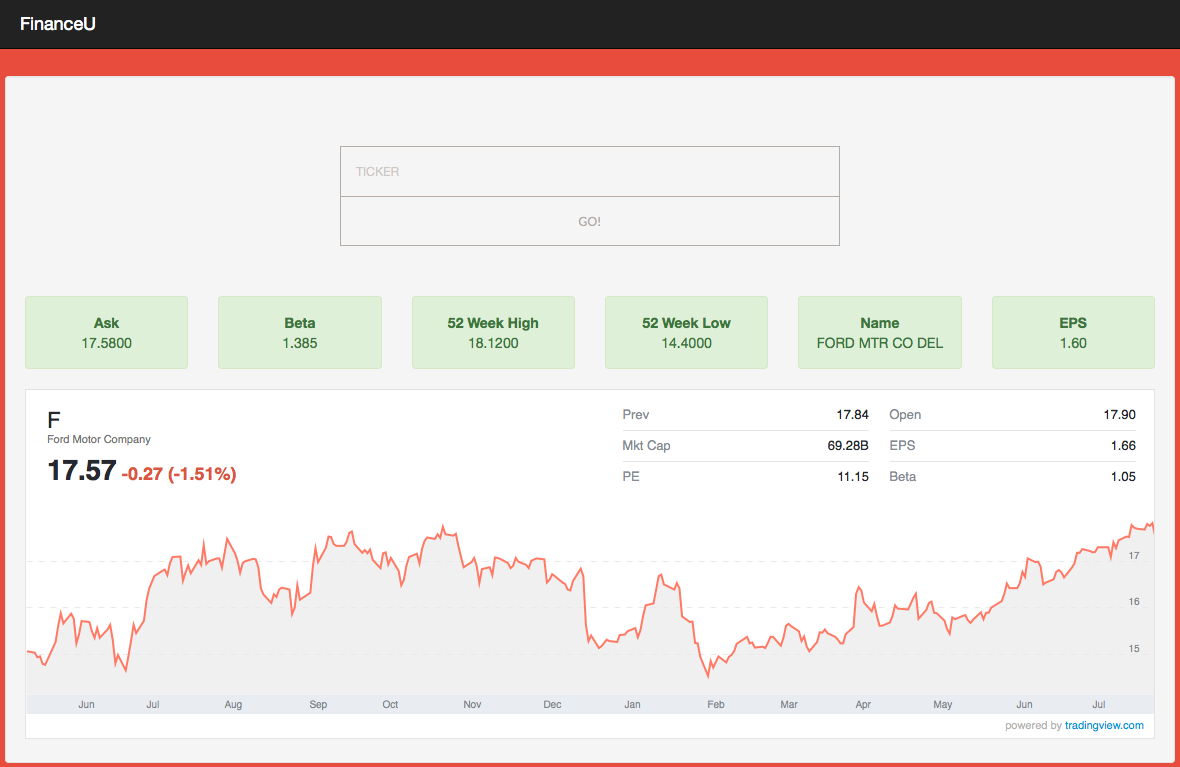Open the FinanceU home brand link
This screenshot has width=1180, height=767.
[x=57, y=24]
